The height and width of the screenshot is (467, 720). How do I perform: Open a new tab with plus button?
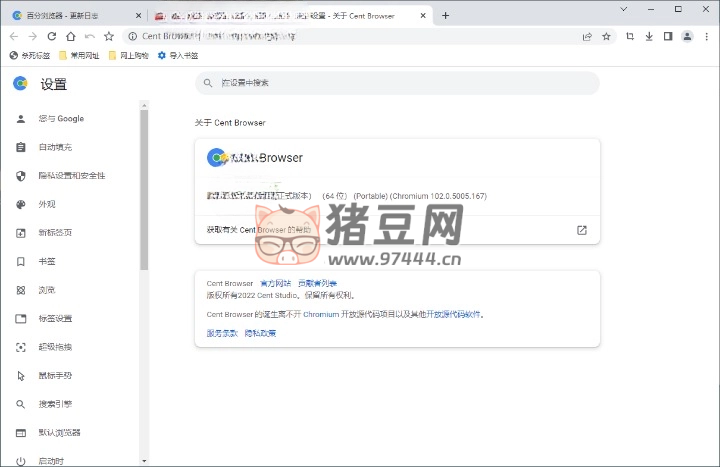point(445,16)
